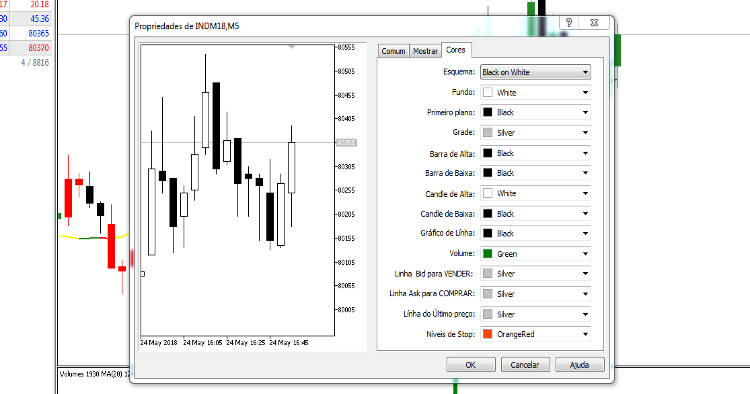Click the Volumes indicator label in background chart
Screen dimensions: 750x394
(95, 374)
